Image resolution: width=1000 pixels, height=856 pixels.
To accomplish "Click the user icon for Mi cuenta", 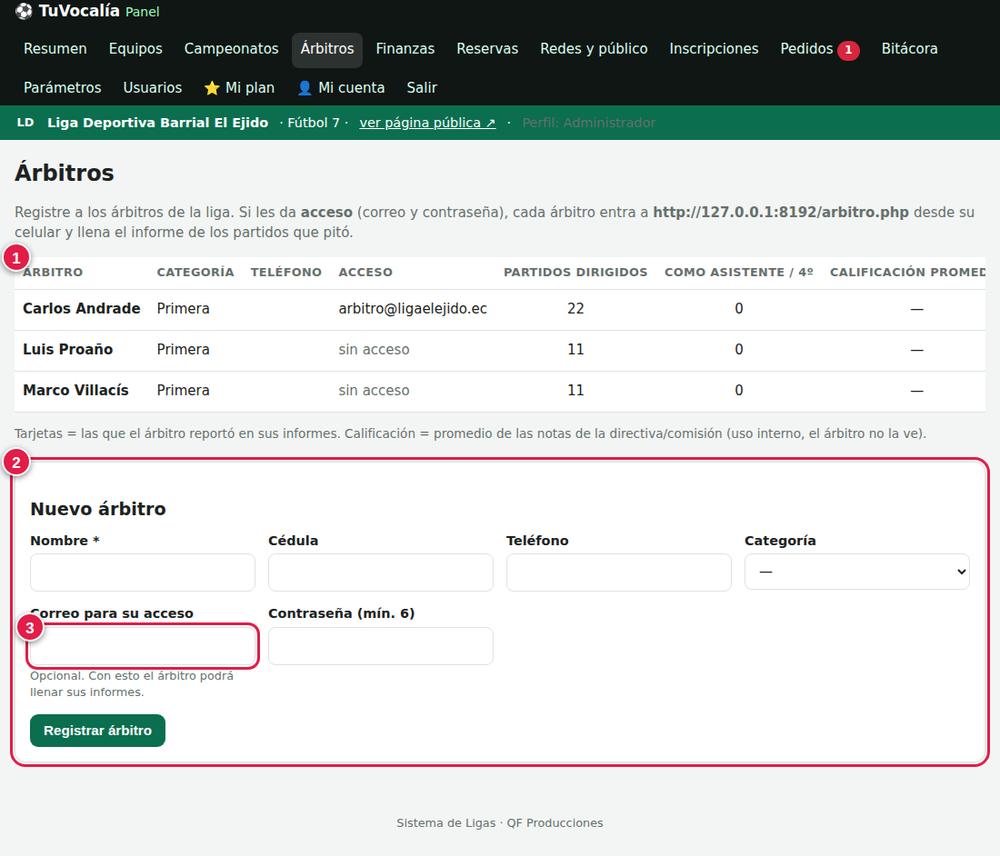I will [305, 88].
